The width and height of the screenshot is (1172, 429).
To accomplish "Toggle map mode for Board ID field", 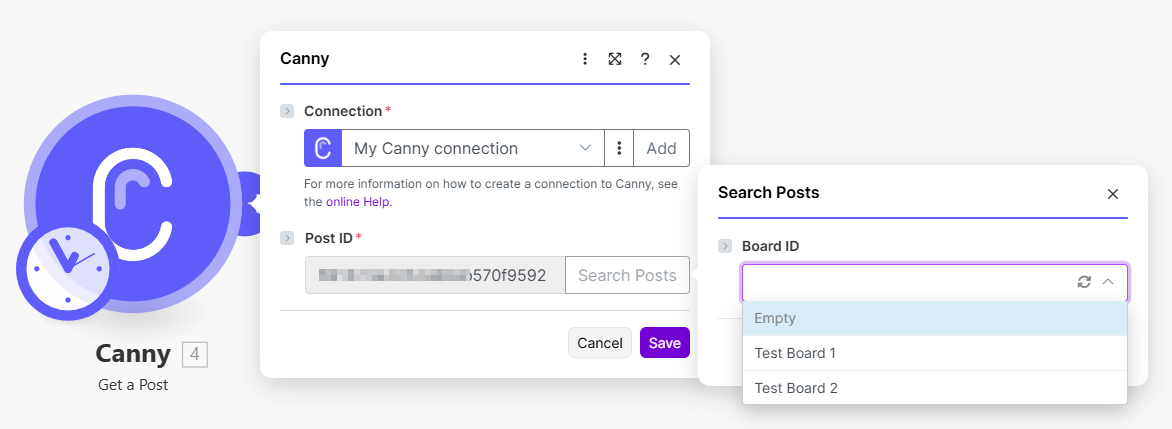I will pyautogui.click(x=725, y=246).
